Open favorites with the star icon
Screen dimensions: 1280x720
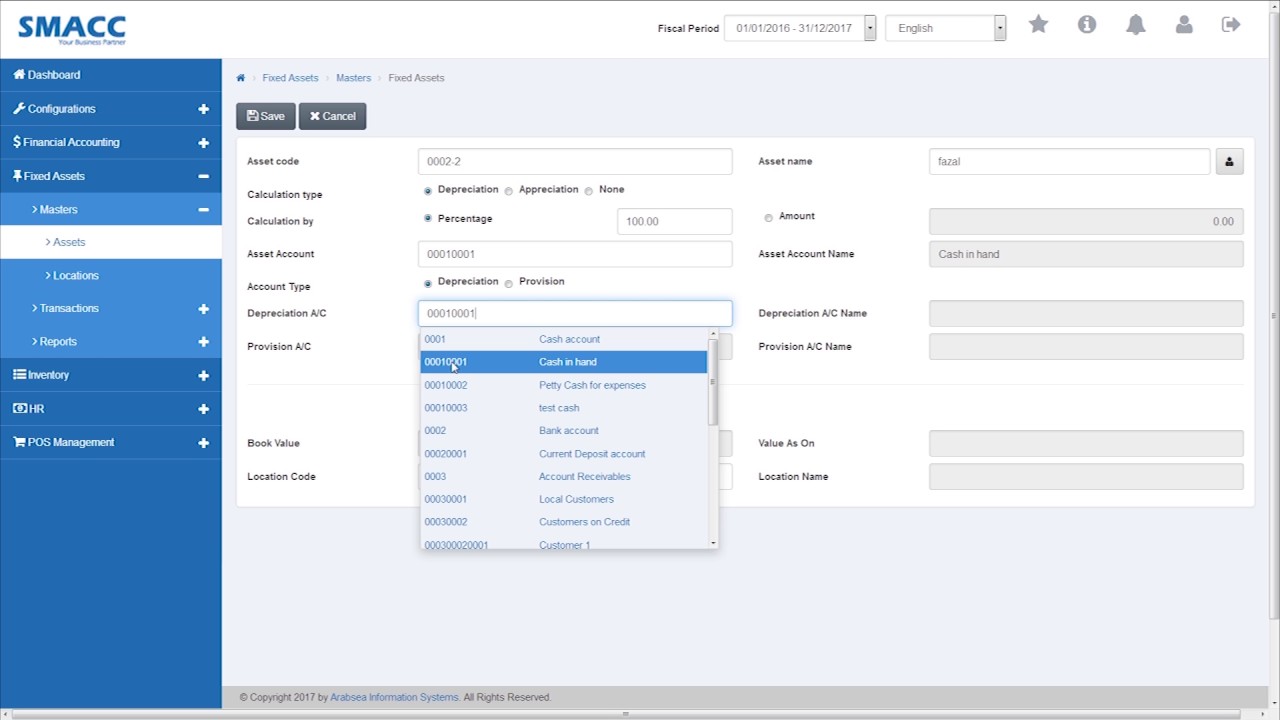[1039, 25]
